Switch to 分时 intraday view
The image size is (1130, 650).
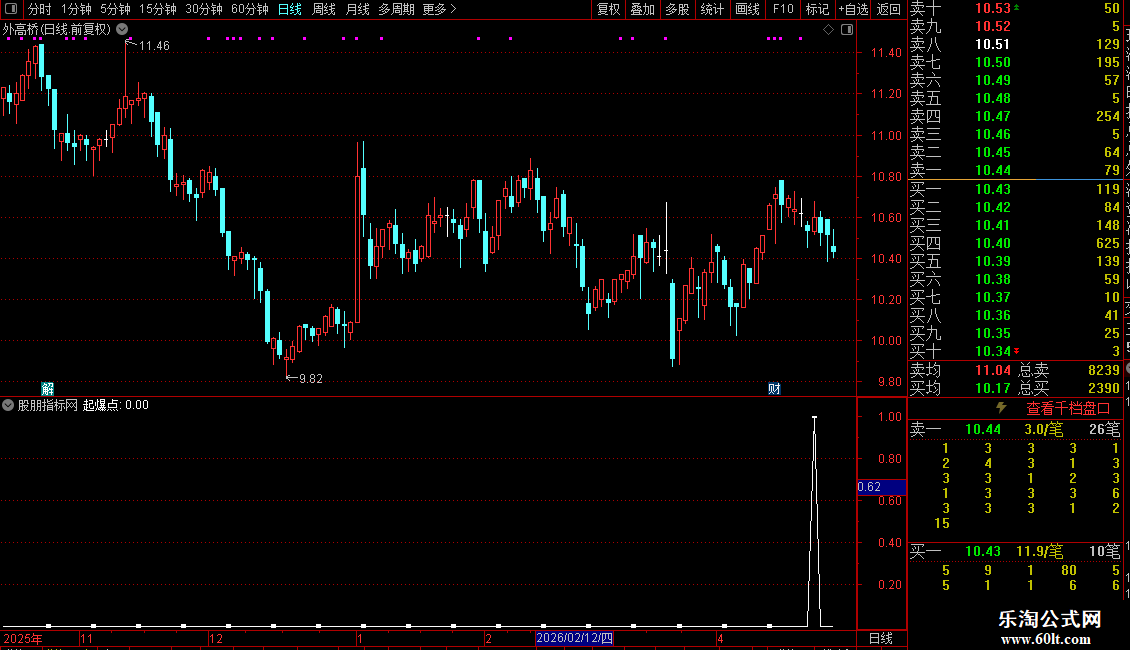click(x=40, y=9)
